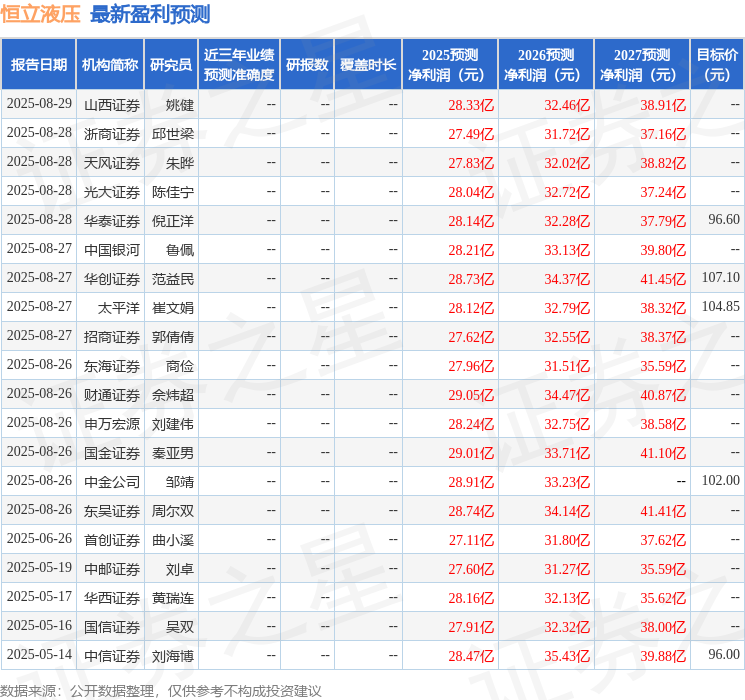745x700 pixels.
Task: Click the 研报数 column header
Action: point(307,65)
